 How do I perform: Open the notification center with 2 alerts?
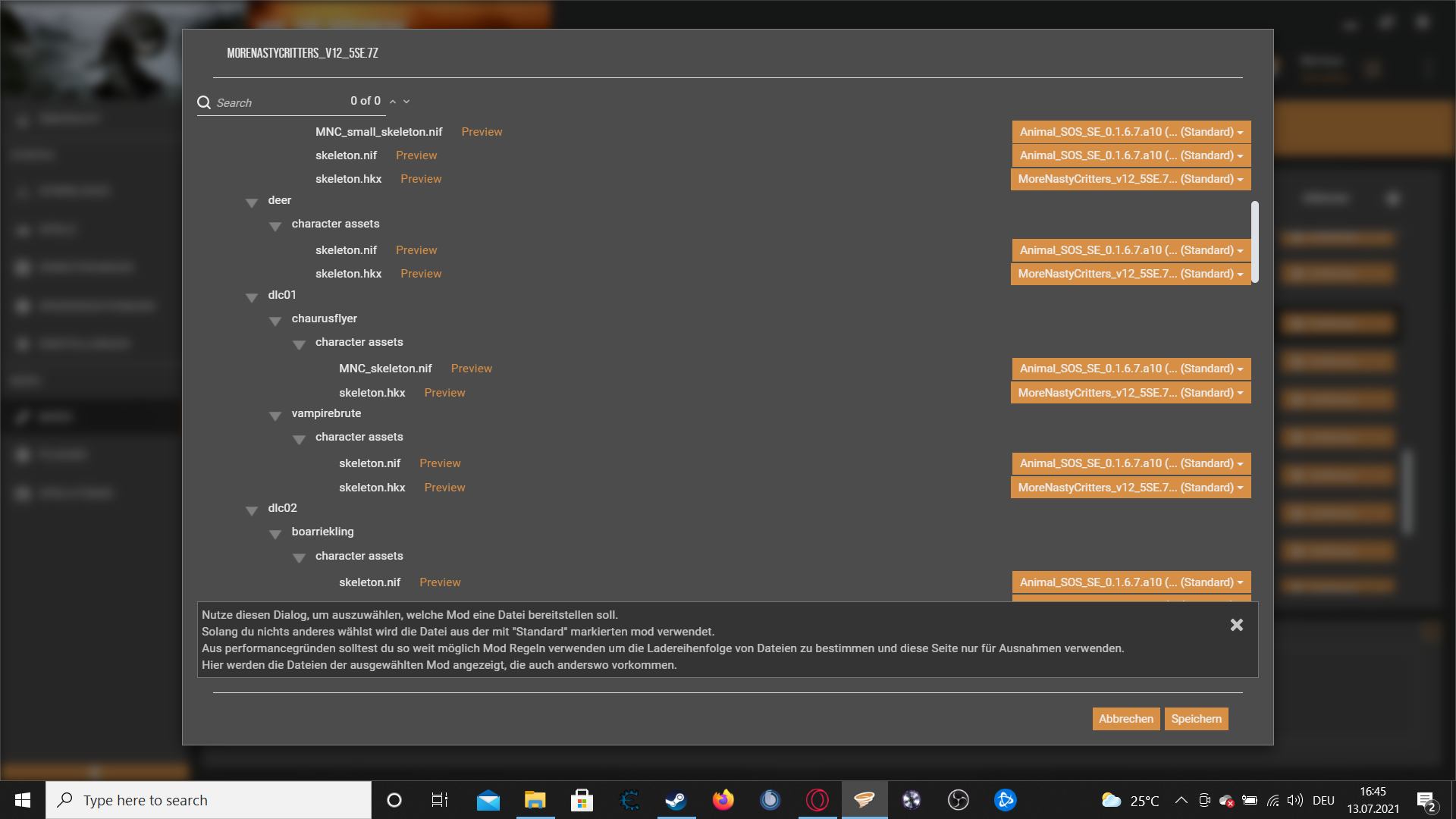click(x=1426, y=801)
